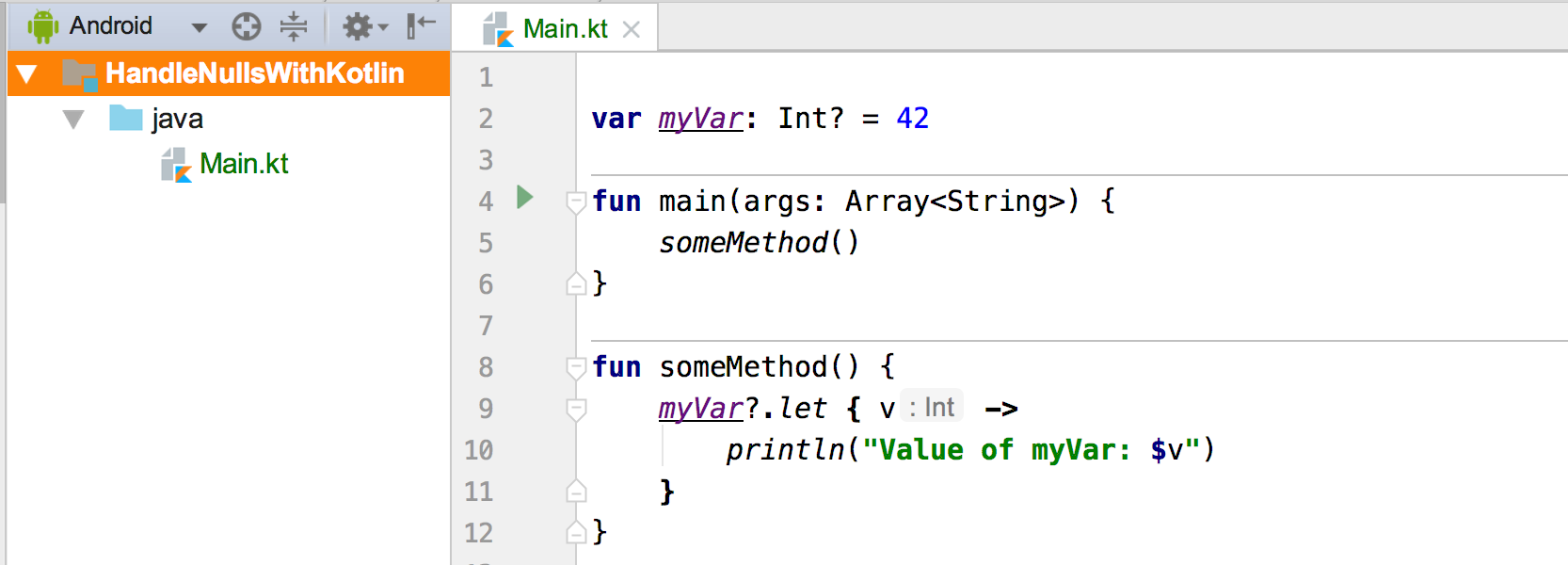The width and height of the screenshot is (1568, 565).
Task: Fold the lambda closing brace at line 11
Action: click(576, 491)
